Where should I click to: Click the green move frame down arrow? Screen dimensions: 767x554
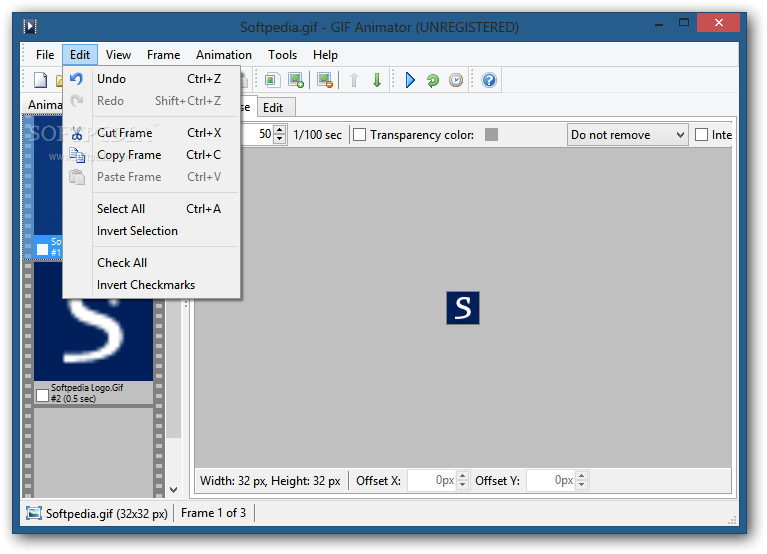[377, 80]
